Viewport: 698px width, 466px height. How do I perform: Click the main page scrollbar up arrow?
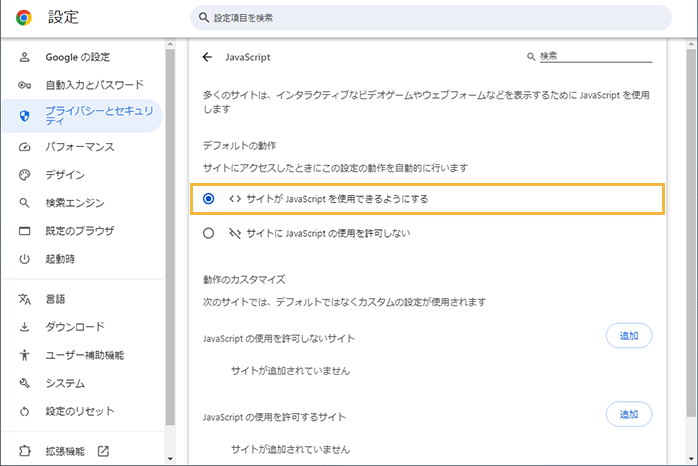[x=690, y=44]
